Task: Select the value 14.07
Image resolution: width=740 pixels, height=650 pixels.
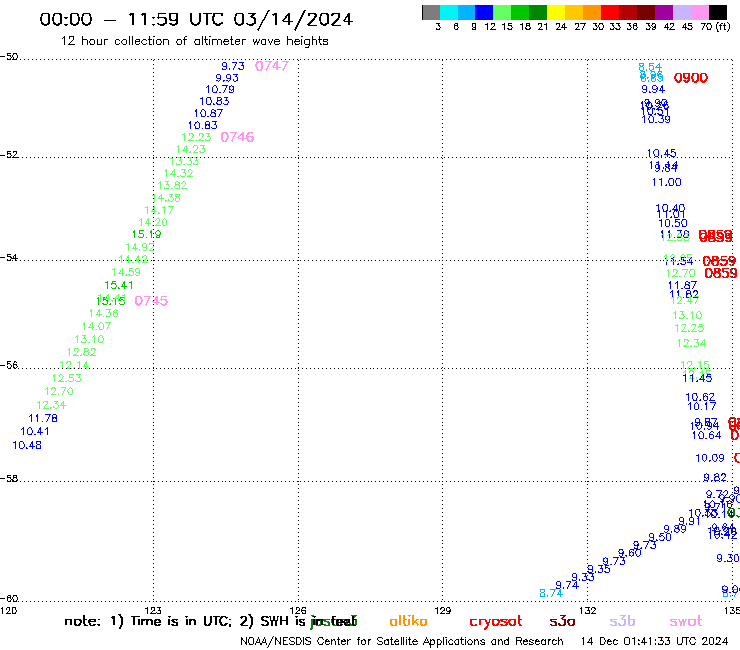Action: click(x=96, y=326)
